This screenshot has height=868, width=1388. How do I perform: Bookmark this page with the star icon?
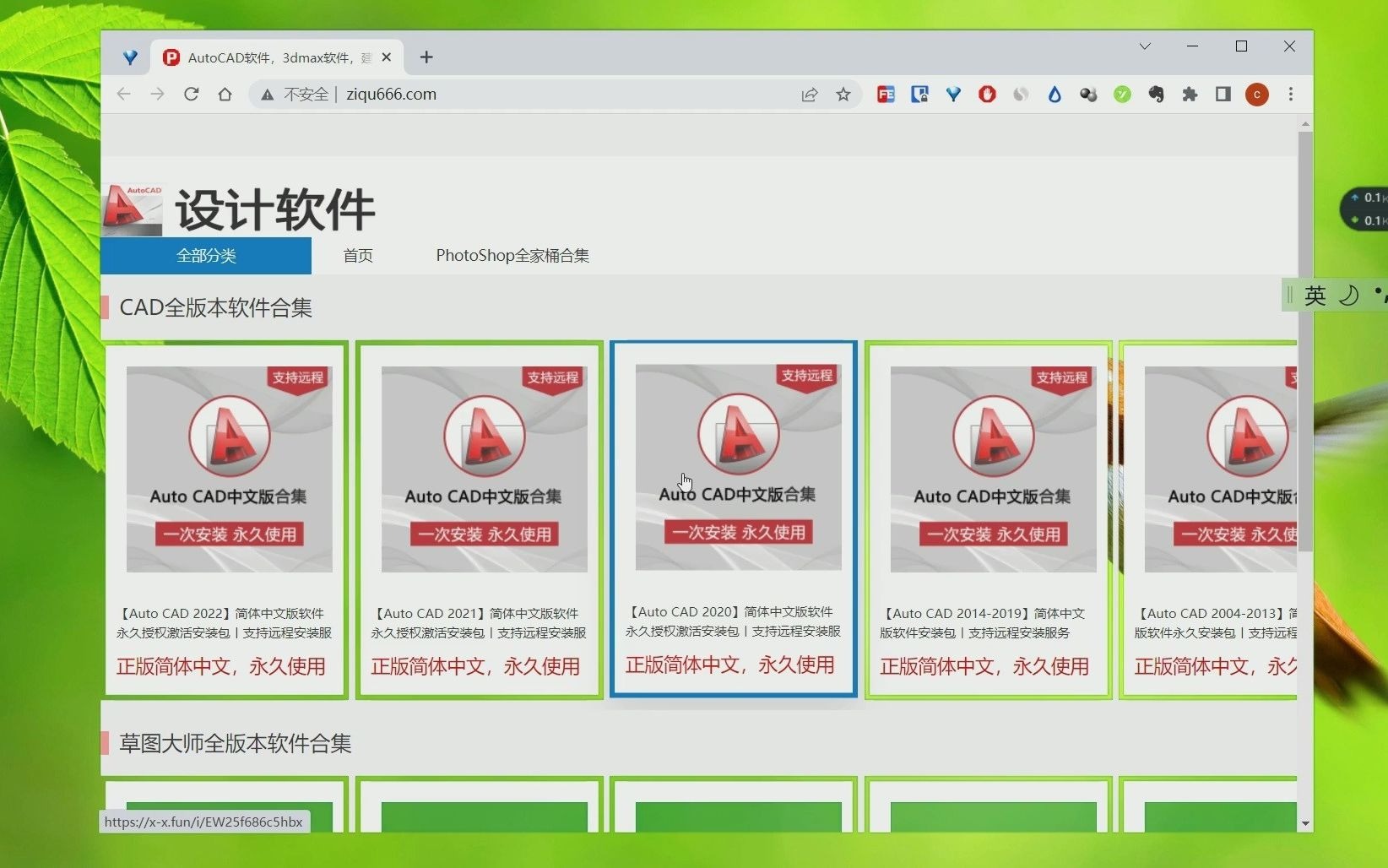click(843, 95)
